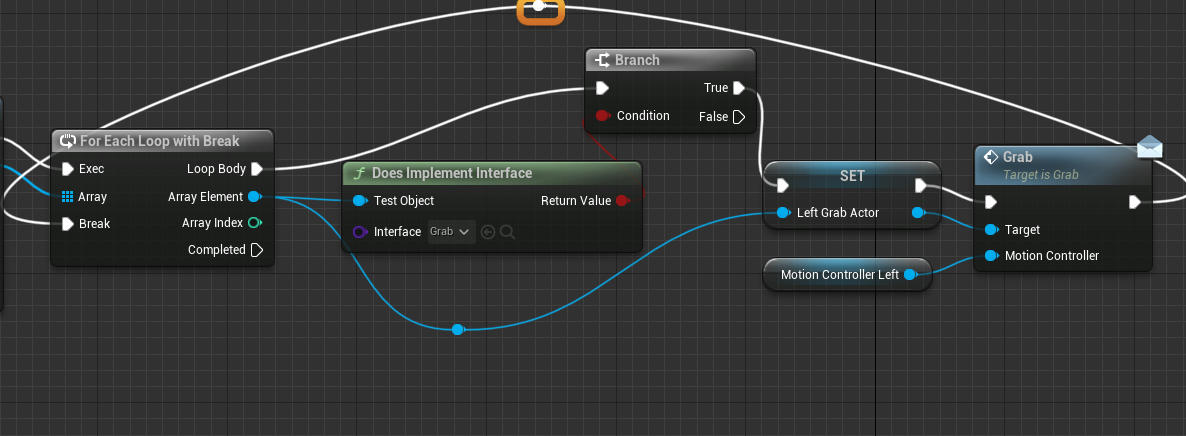Image resolution: width=1186 pixels, height=436 pixels.
Task: Click the Array Element output pin
Action: coord(255,197)
